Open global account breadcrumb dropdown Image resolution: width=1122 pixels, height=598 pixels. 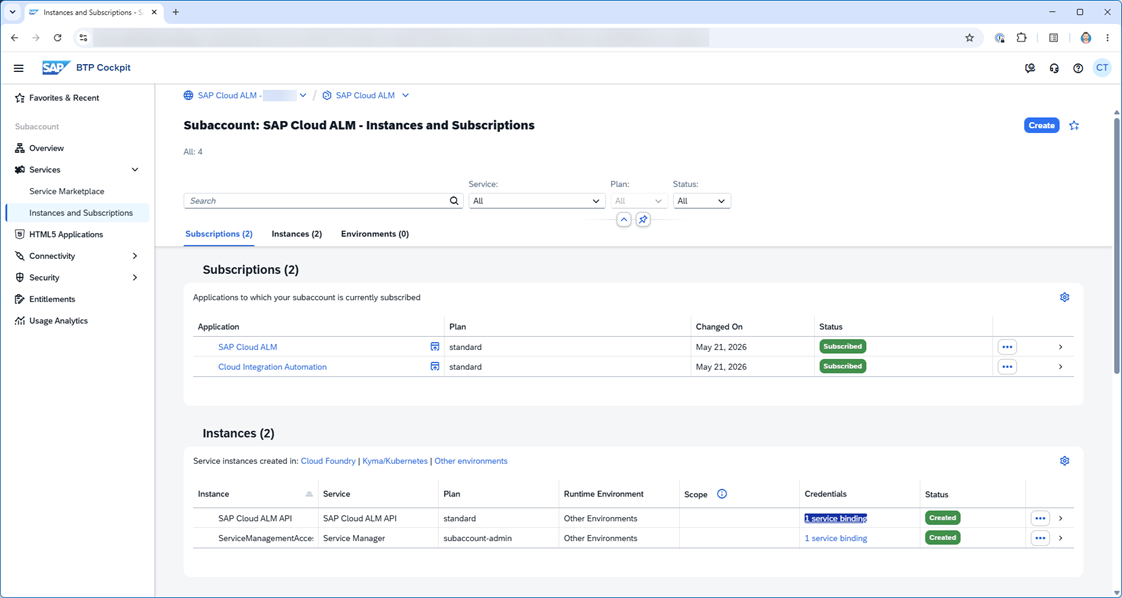click(303, 95)
